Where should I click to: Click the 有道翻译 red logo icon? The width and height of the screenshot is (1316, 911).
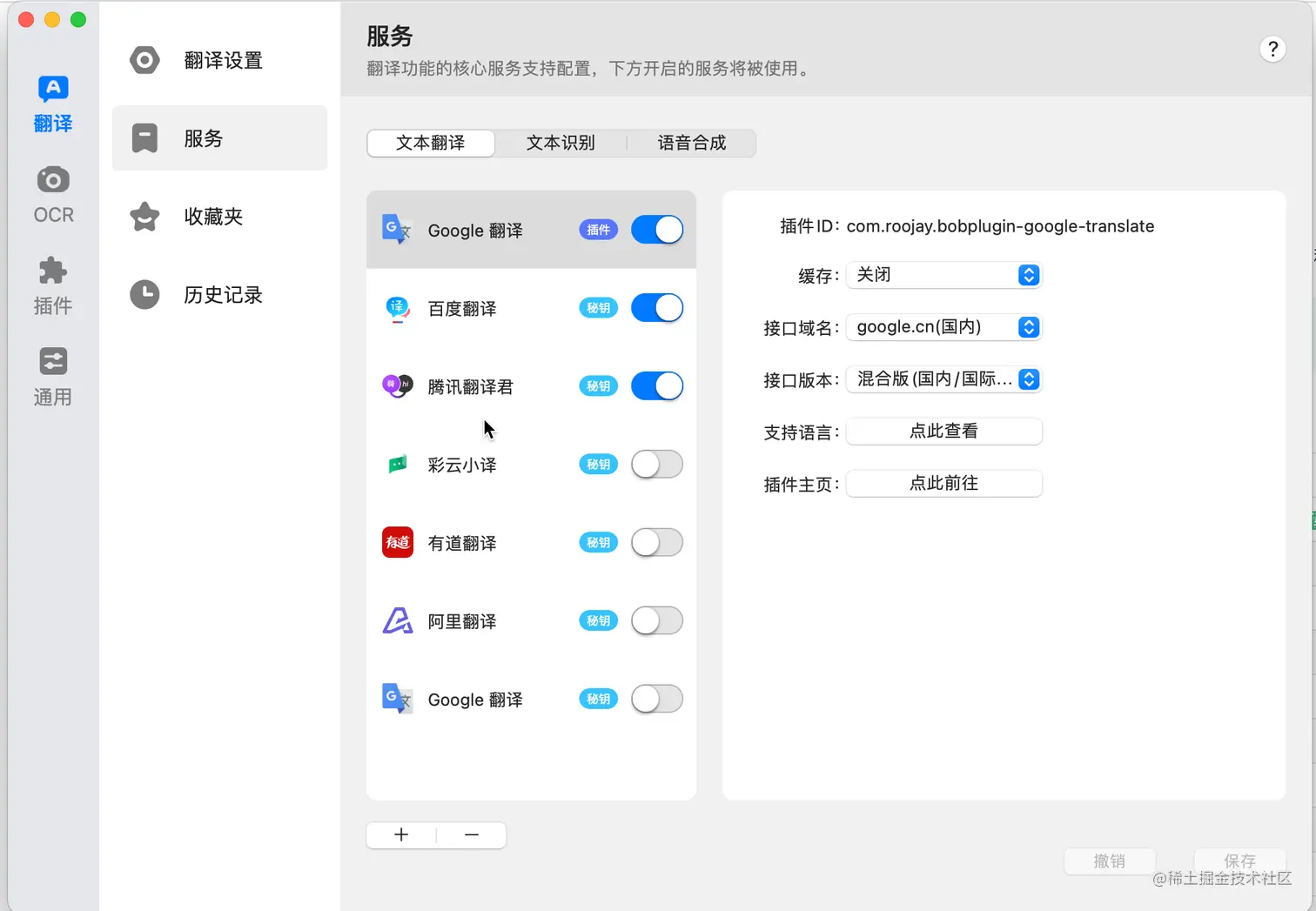398,542
